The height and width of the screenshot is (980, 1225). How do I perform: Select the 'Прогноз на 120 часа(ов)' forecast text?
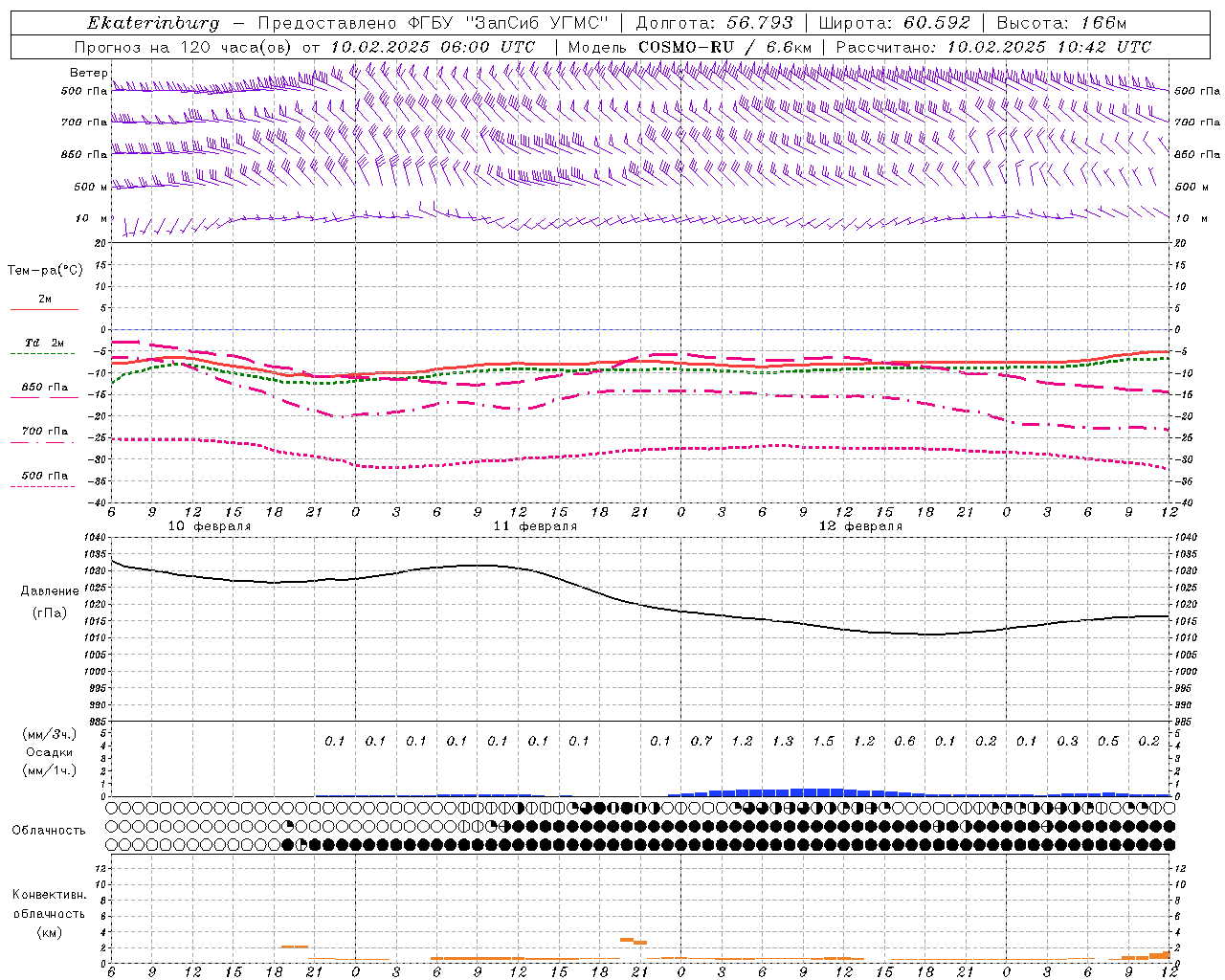click(x=183, y=47)
